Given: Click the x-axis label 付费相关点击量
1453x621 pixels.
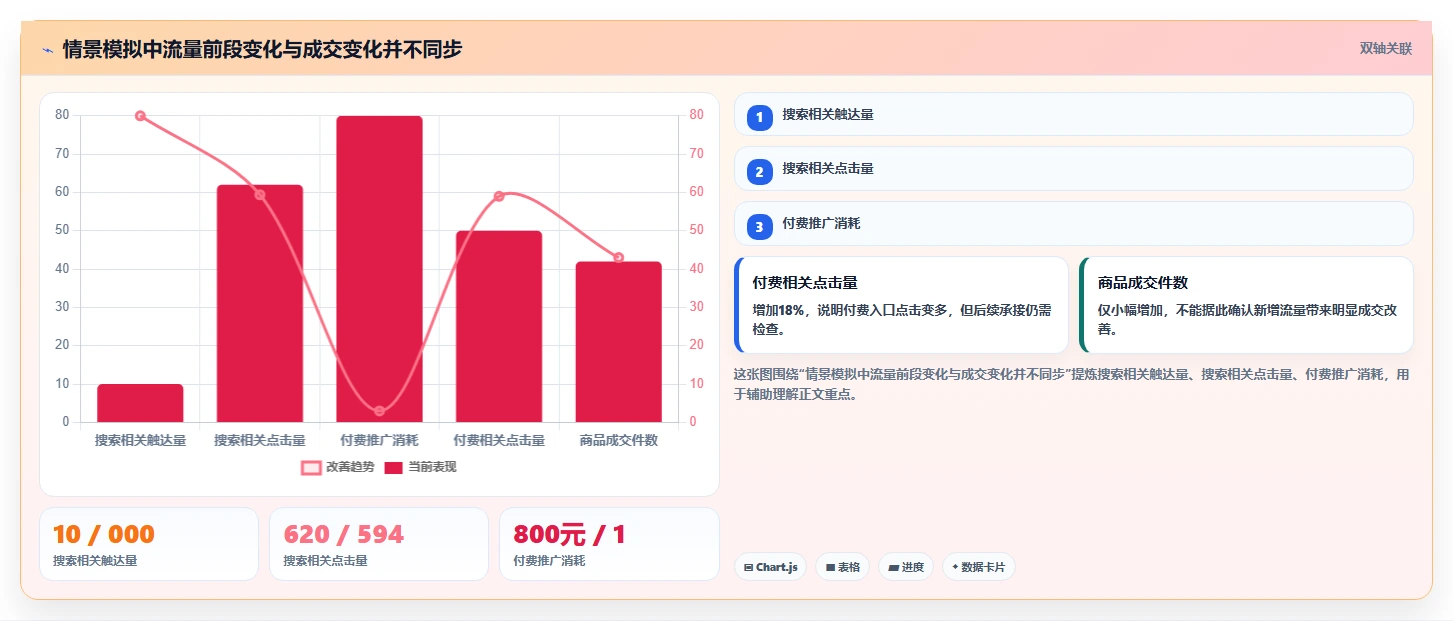Looking at the screenshot, I should 499,440.
